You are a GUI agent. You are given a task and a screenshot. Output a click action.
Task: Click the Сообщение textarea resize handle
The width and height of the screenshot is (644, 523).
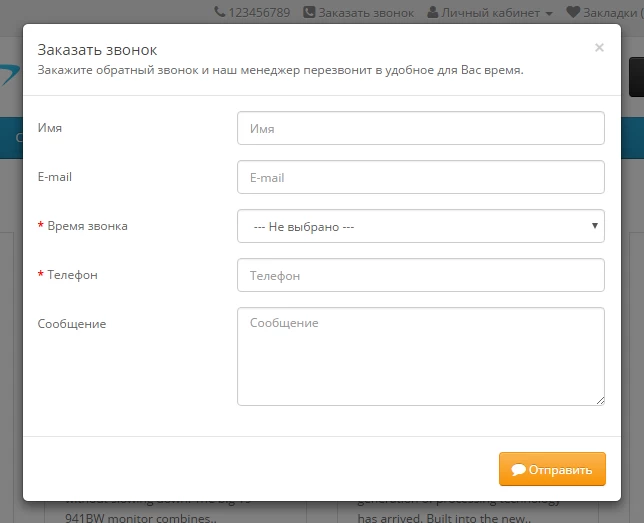pos(600,401)
